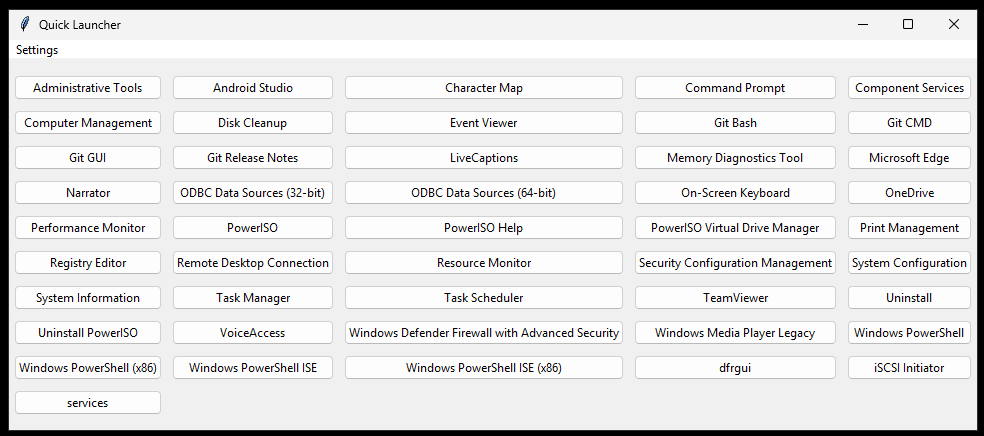Launch Android Studio
This screenshot has height=436, width=984.
[253, 88]
